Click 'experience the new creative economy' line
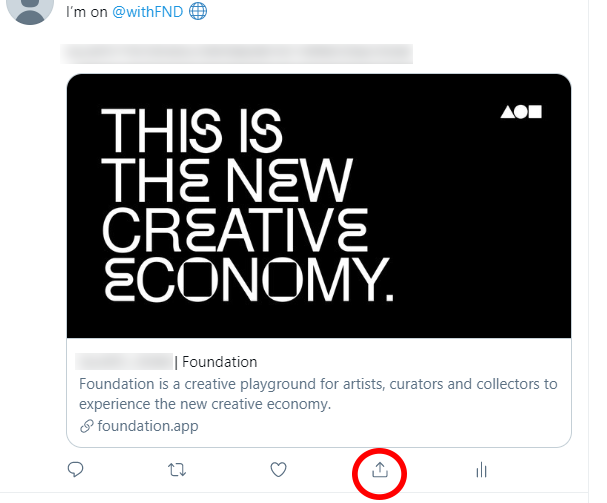The image size is (607, 503). (205, 404)
